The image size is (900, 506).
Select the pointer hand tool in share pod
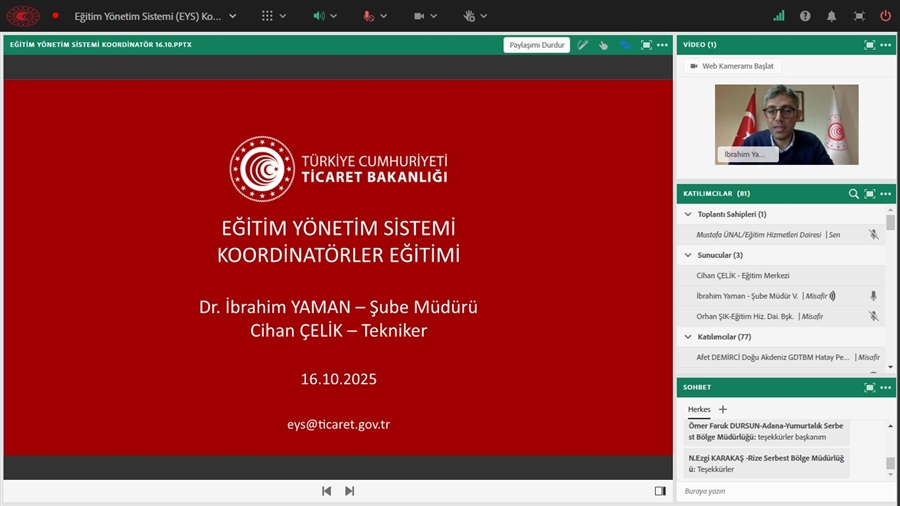603,45
